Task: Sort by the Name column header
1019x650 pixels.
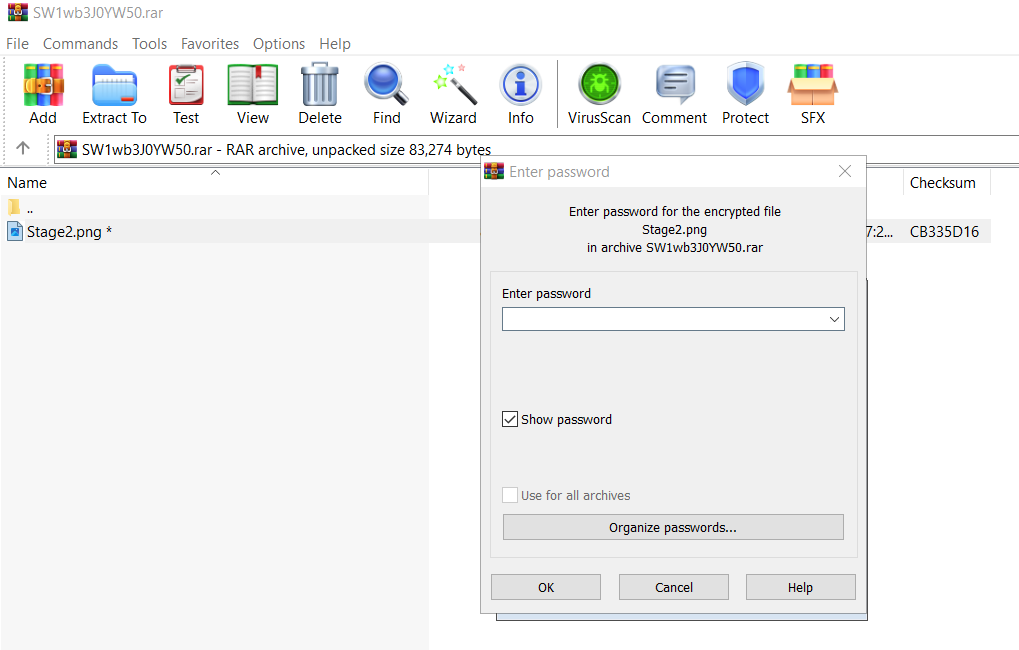Action: coord(214,183)
